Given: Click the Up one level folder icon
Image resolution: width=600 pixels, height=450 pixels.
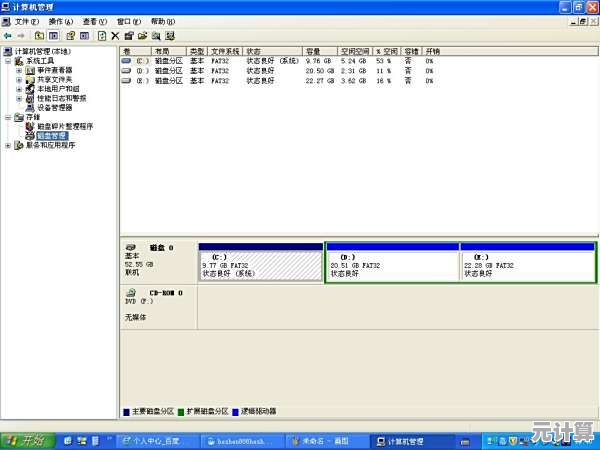Looking at the screenshot, I should point(38,35).
